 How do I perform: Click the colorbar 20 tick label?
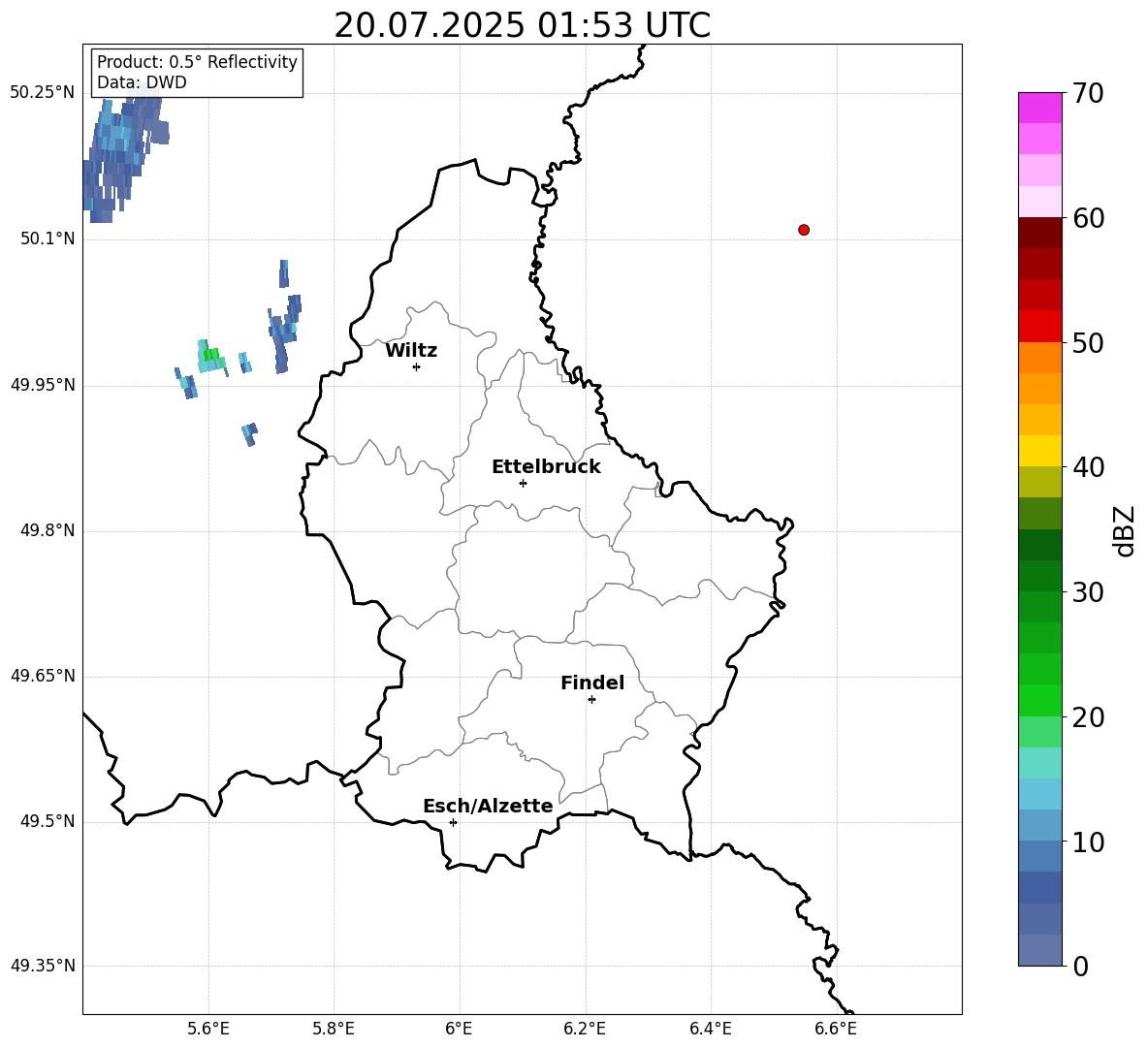tap(1088, 717)
